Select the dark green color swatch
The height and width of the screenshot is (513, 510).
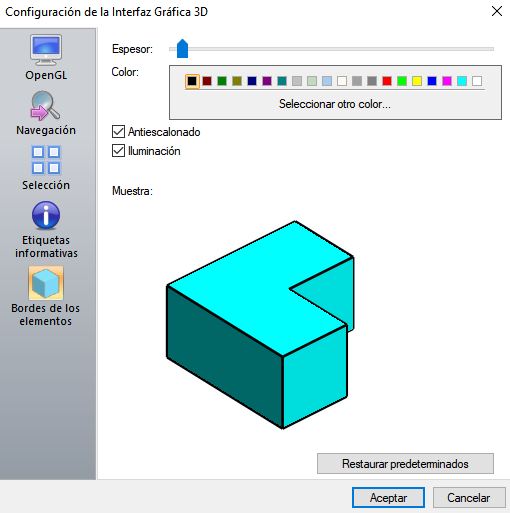pyautogui.click(x=222, y=81)
